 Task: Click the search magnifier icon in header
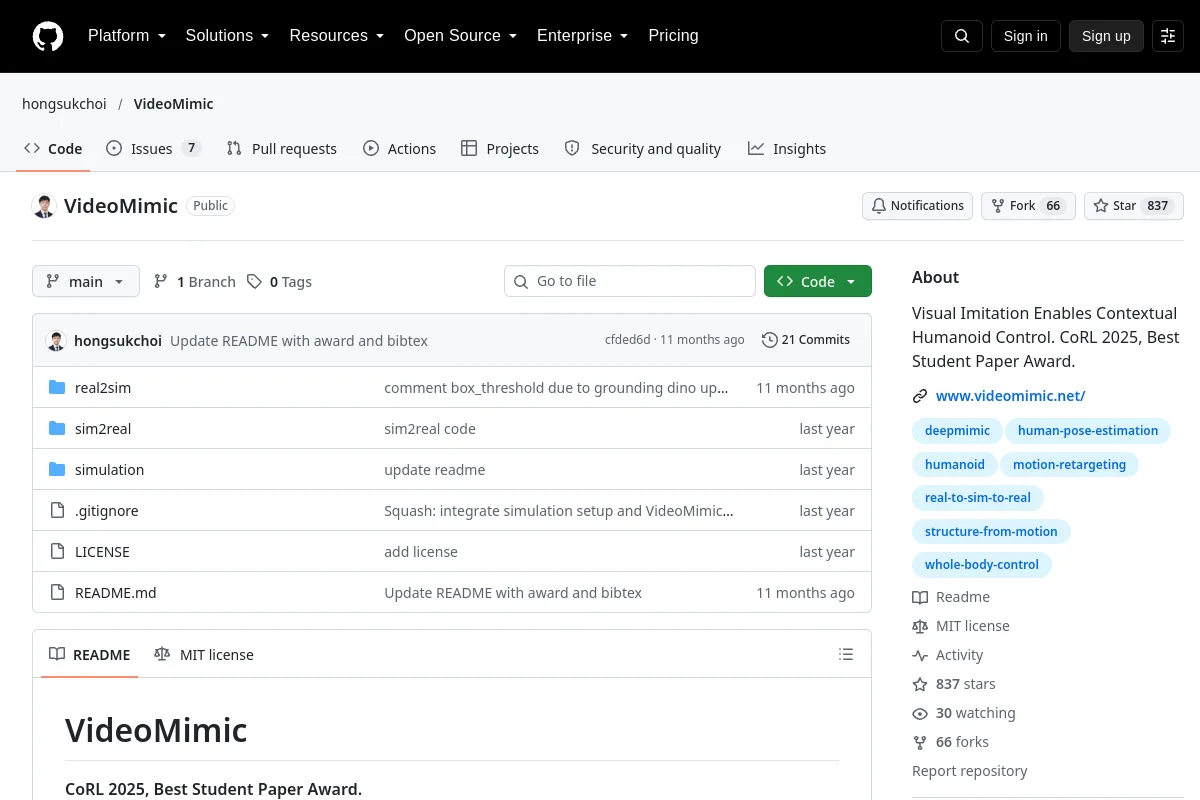[962, 36]
